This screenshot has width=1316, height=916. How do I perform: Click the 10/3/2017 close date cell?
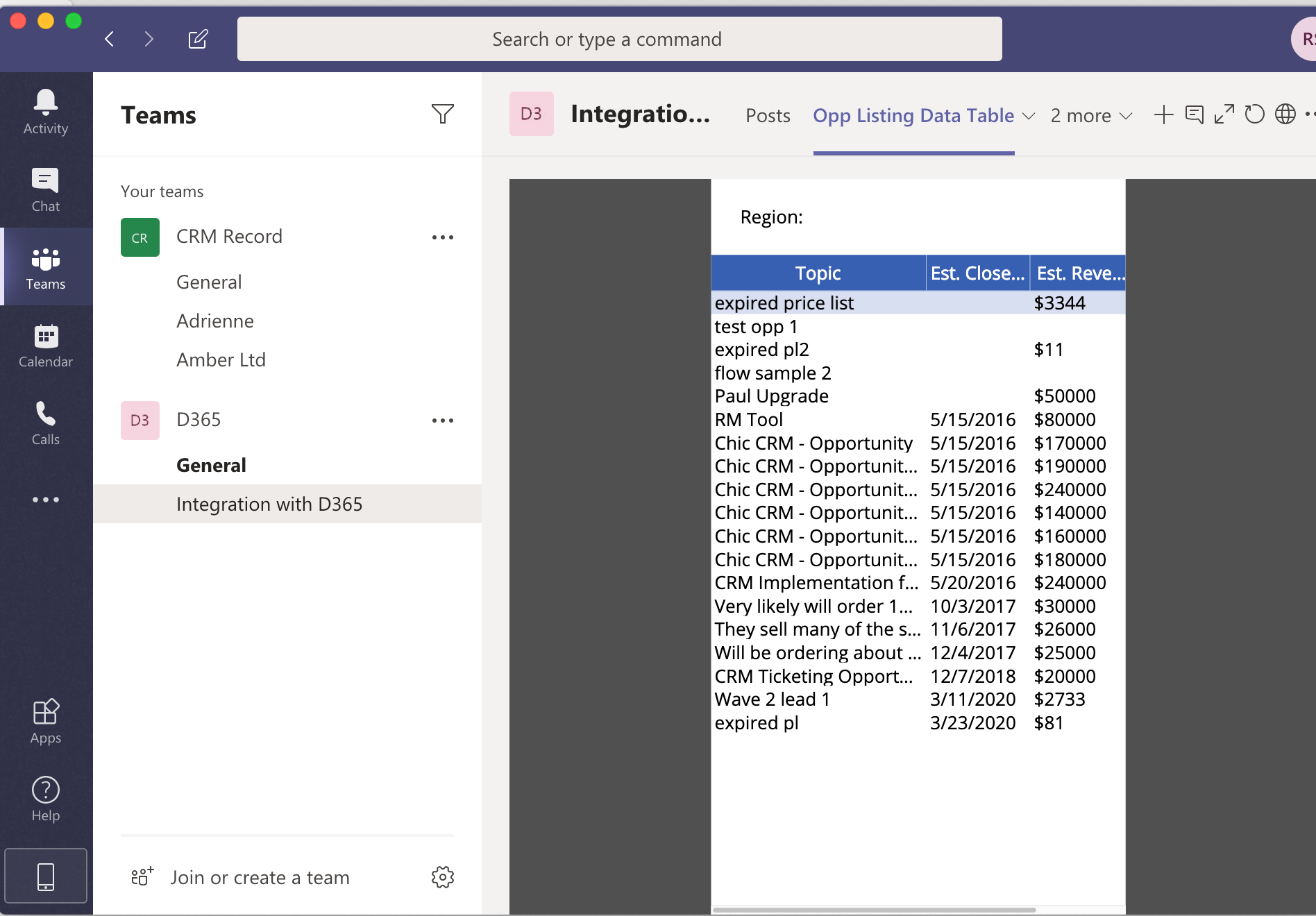point(972,606)
